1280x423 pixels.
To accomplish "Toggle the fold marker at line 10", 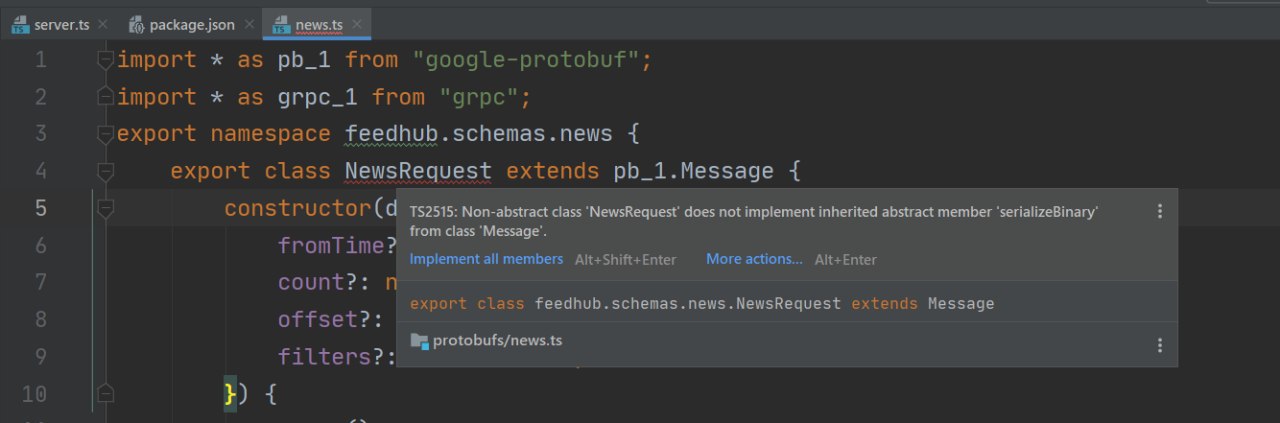I will [x=105, y=394].
